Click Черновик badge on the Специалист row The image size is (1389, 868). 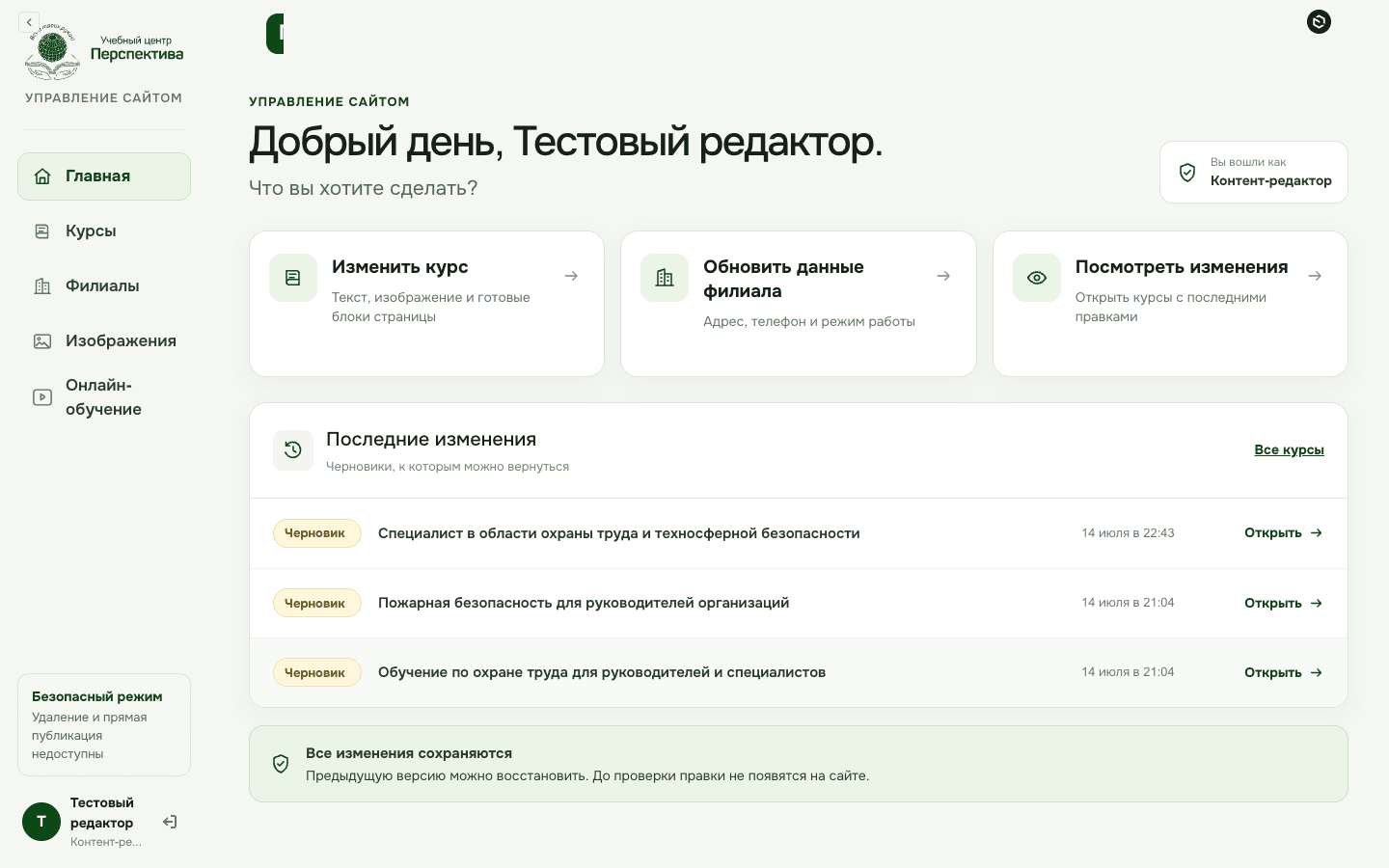(316, 533)
